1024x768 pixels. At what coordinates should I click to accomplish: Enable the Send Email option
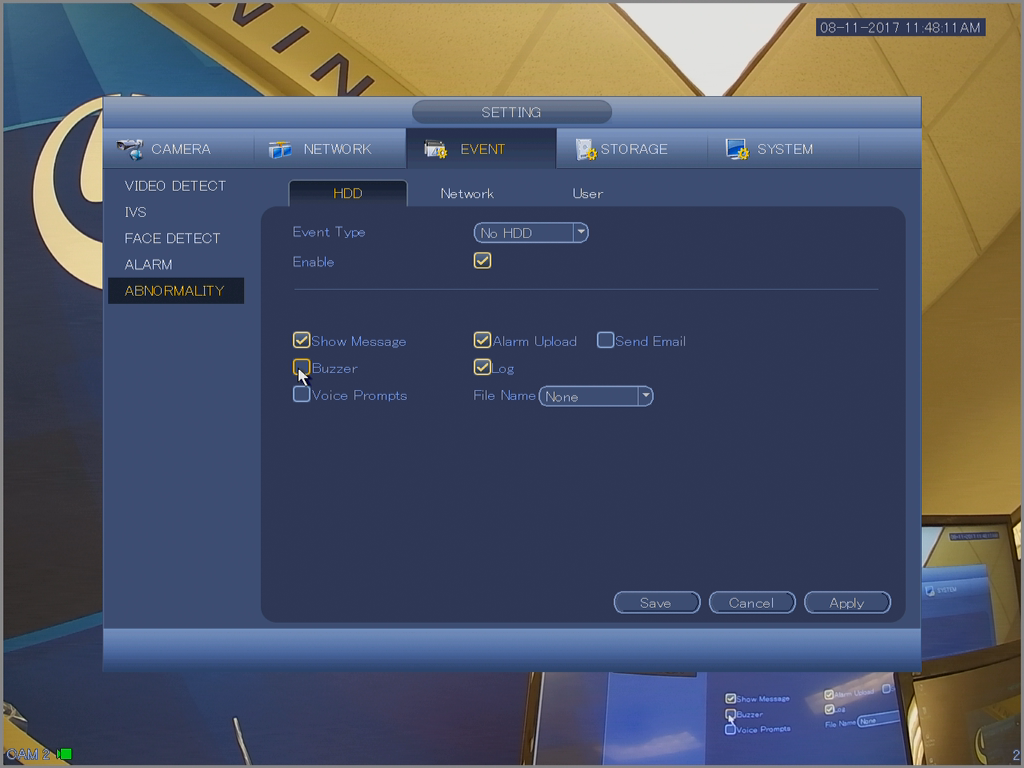(605, 341)
